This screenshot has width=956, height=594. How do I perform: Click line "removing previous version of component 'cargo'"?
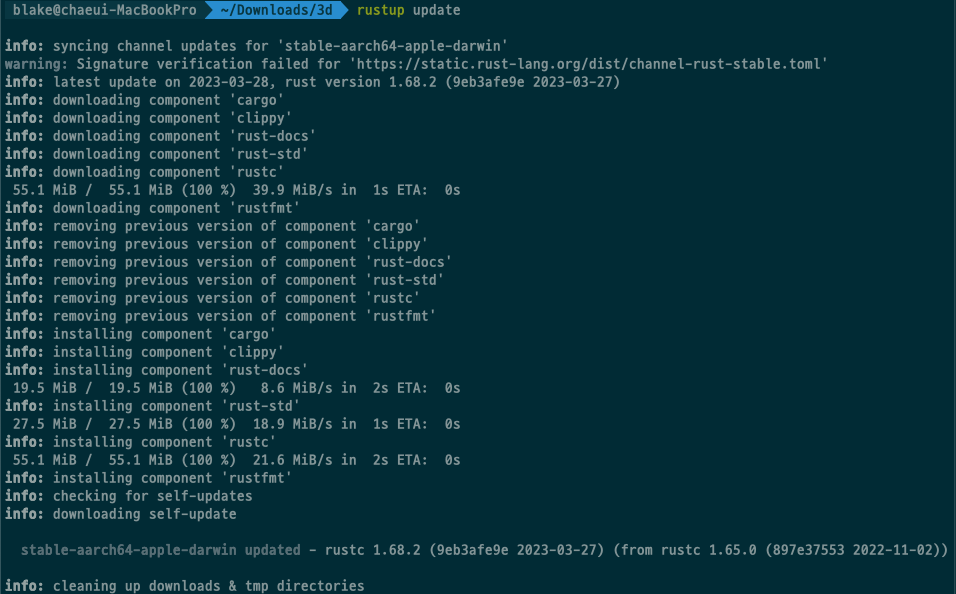(x=212, y=226)
